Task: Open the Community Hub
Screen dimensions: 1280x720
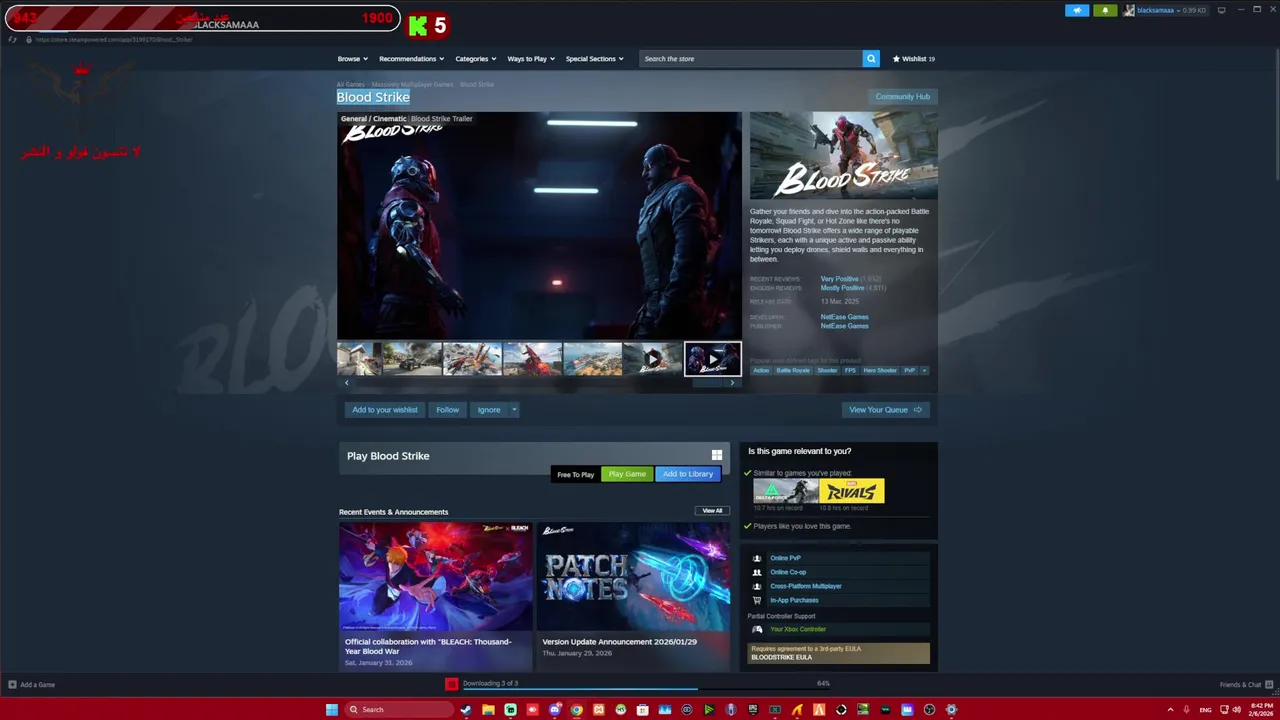Action: point(903,97)
